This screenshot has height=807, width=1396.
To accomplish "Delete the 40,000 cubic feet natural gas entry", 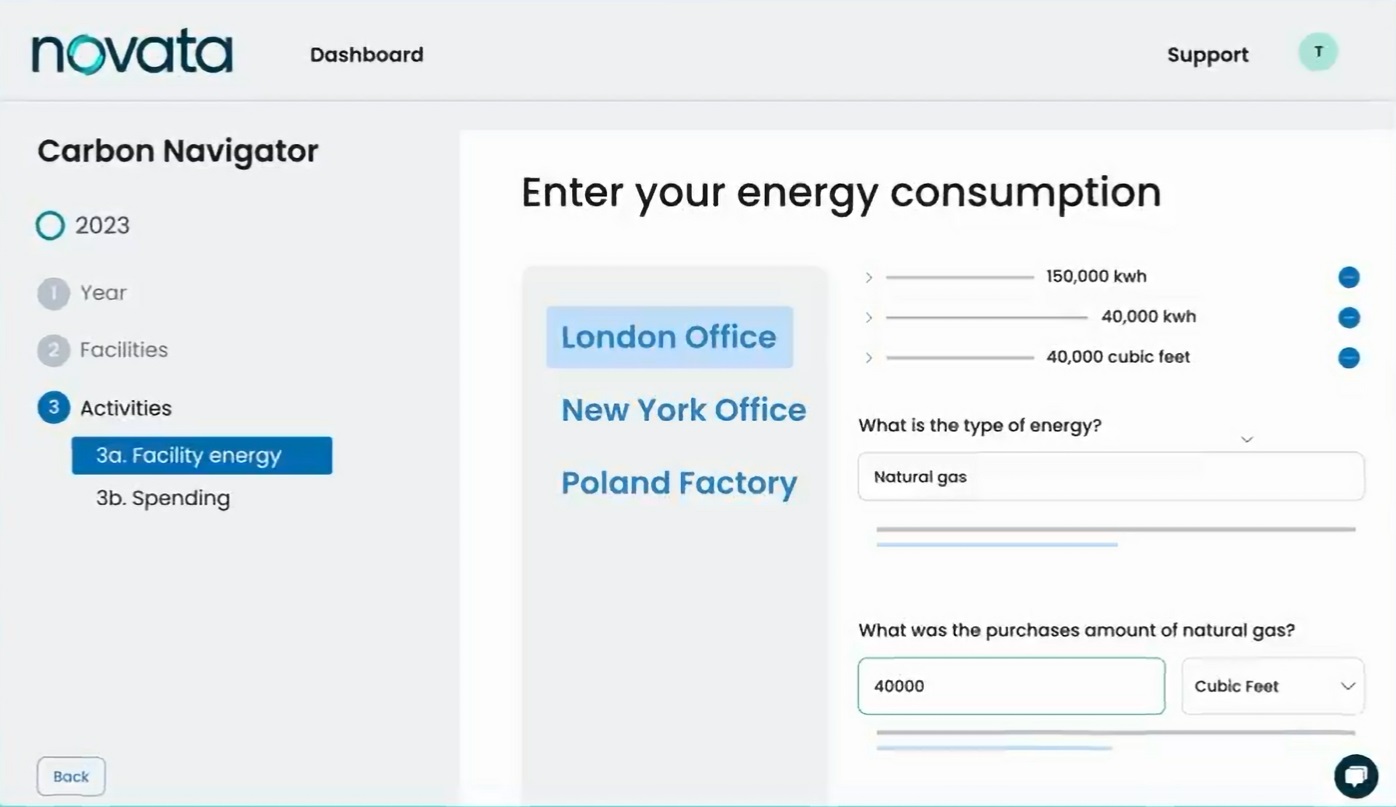I will coord(1349,357).
